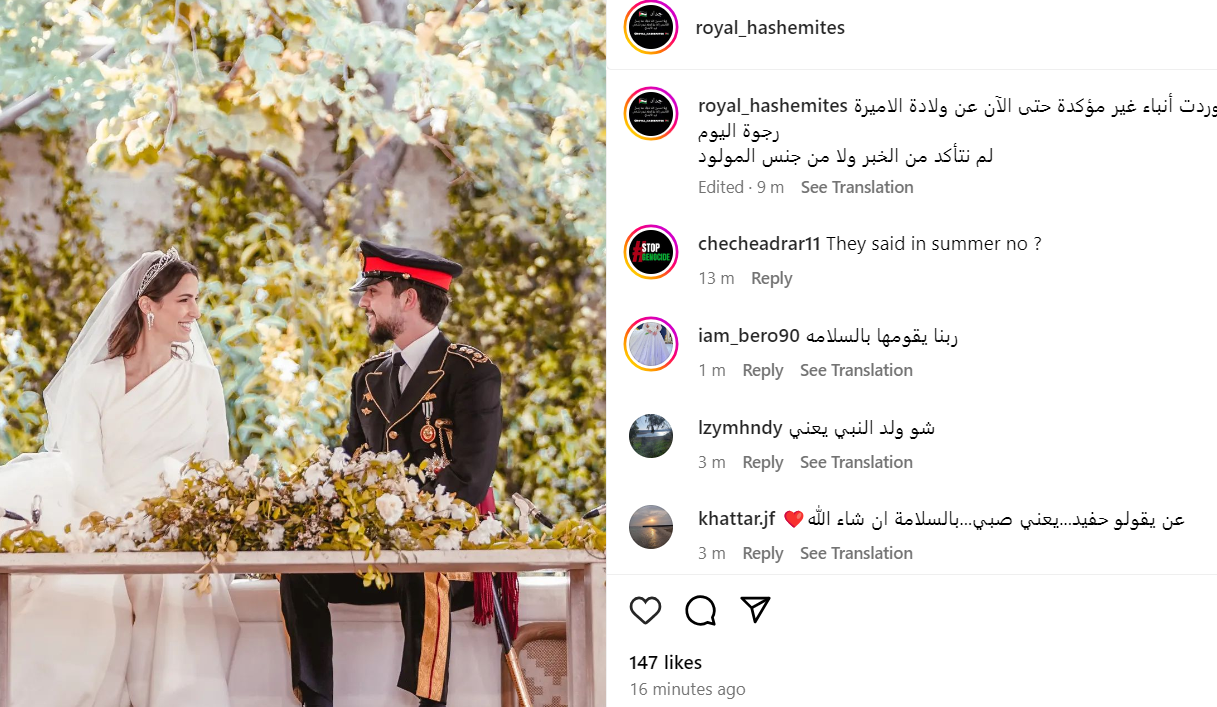Screen dimensions: 1217x707
Task: Reply to khattar.jf's comment
Action: [762, 554]
